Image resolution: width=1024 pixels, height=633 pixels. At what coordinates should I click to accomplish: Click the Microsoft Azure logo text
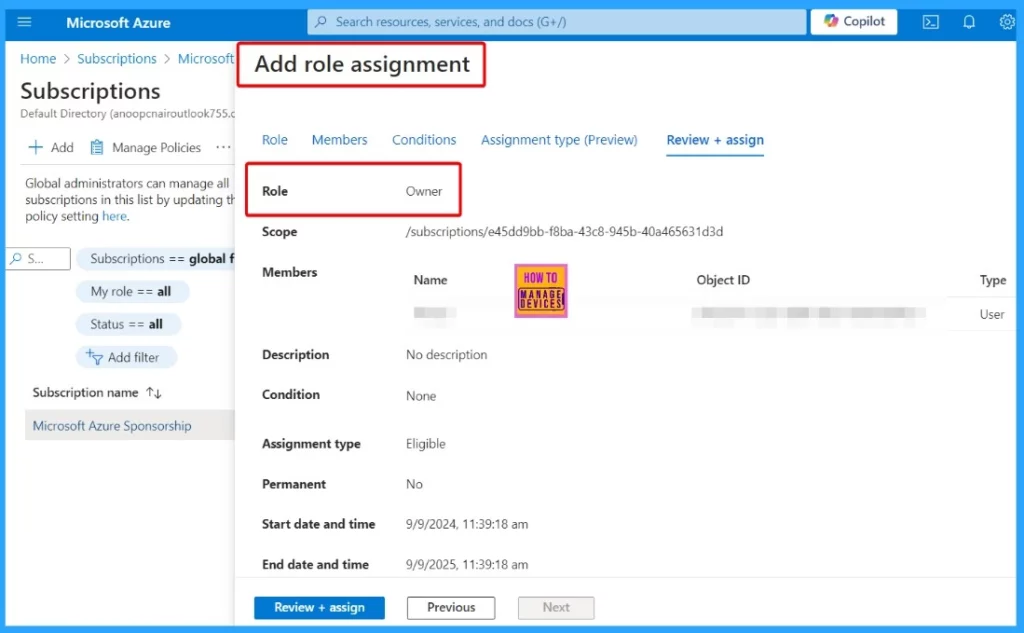click(x=118, y=23)
